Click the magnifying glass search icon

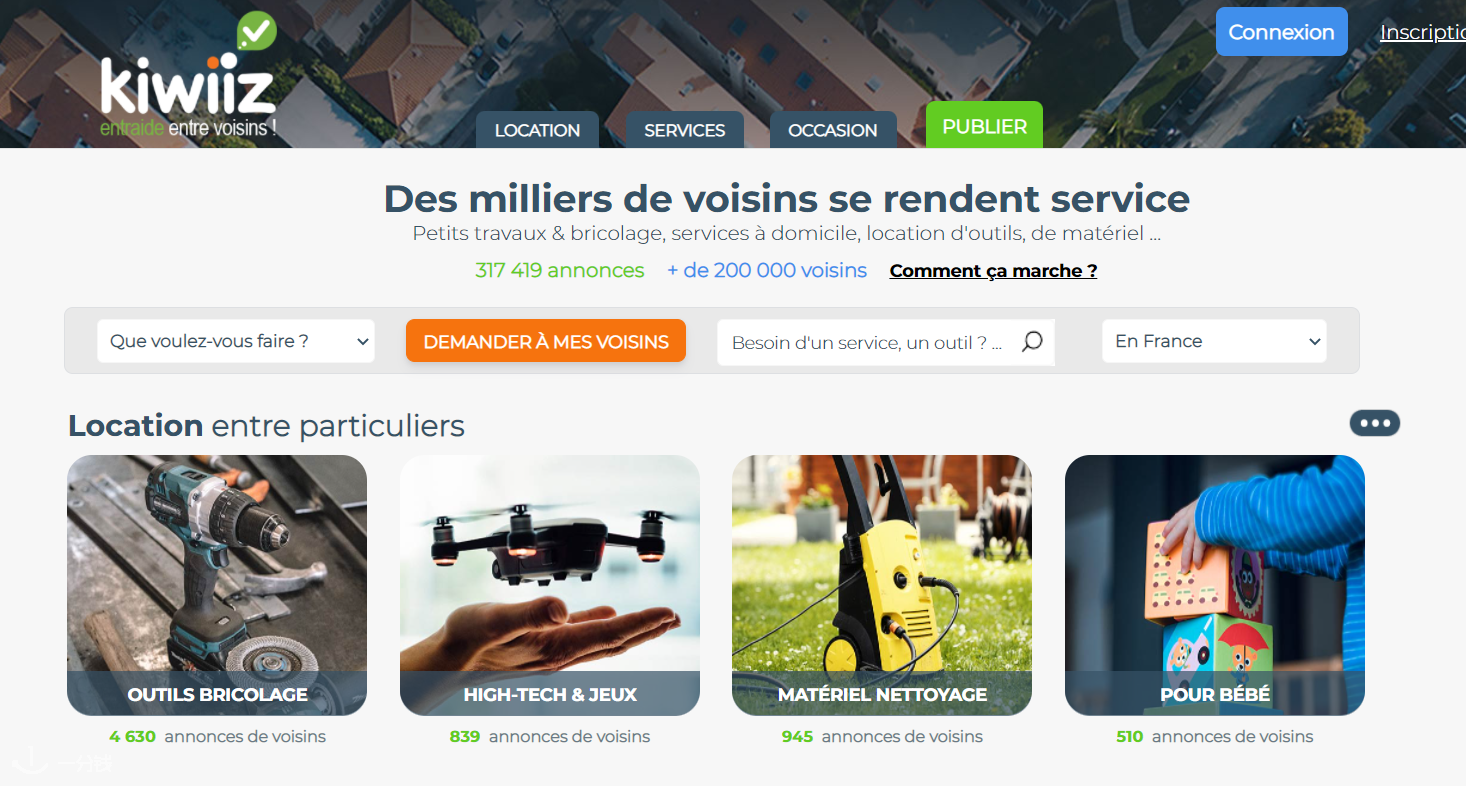click(x=1032, y=342)
